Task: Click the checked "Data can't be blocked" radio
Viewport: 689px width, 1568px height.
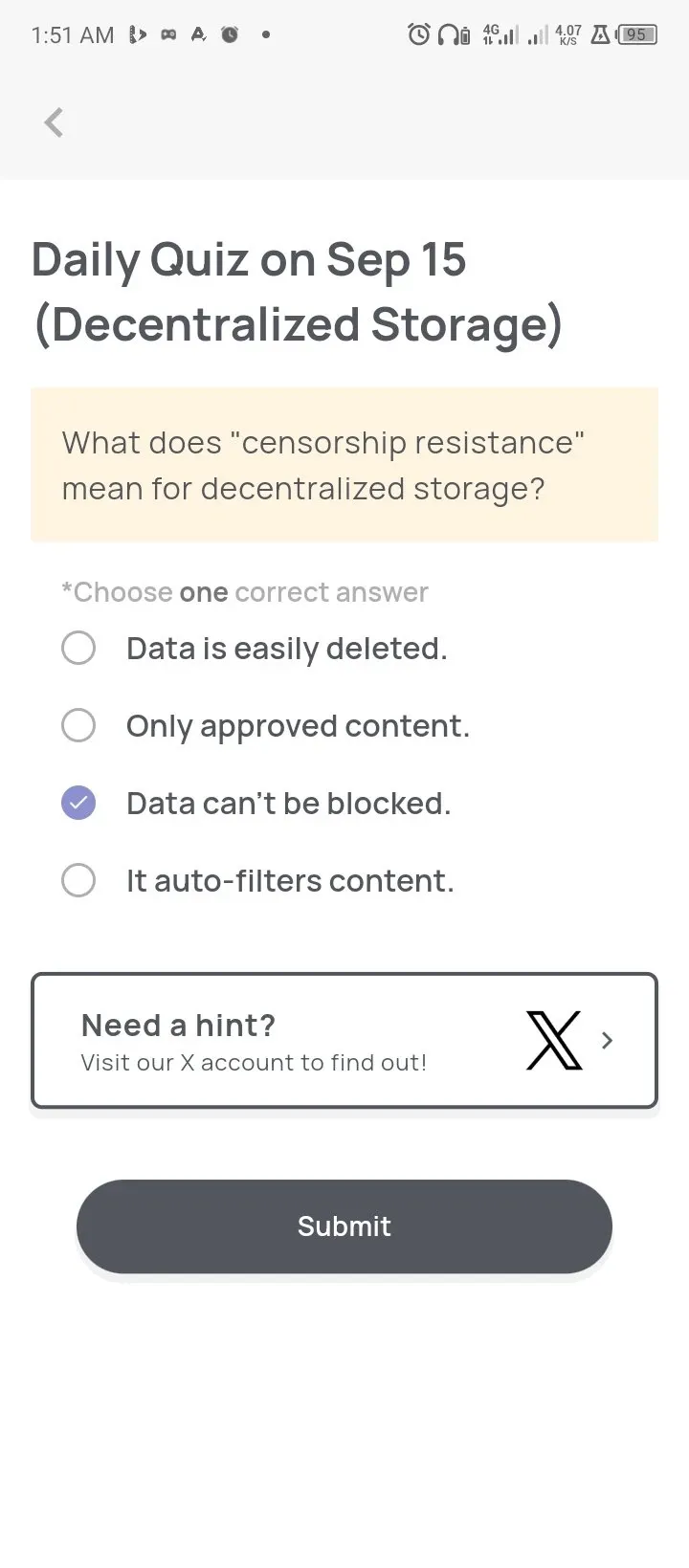Action: pos(78,803)
